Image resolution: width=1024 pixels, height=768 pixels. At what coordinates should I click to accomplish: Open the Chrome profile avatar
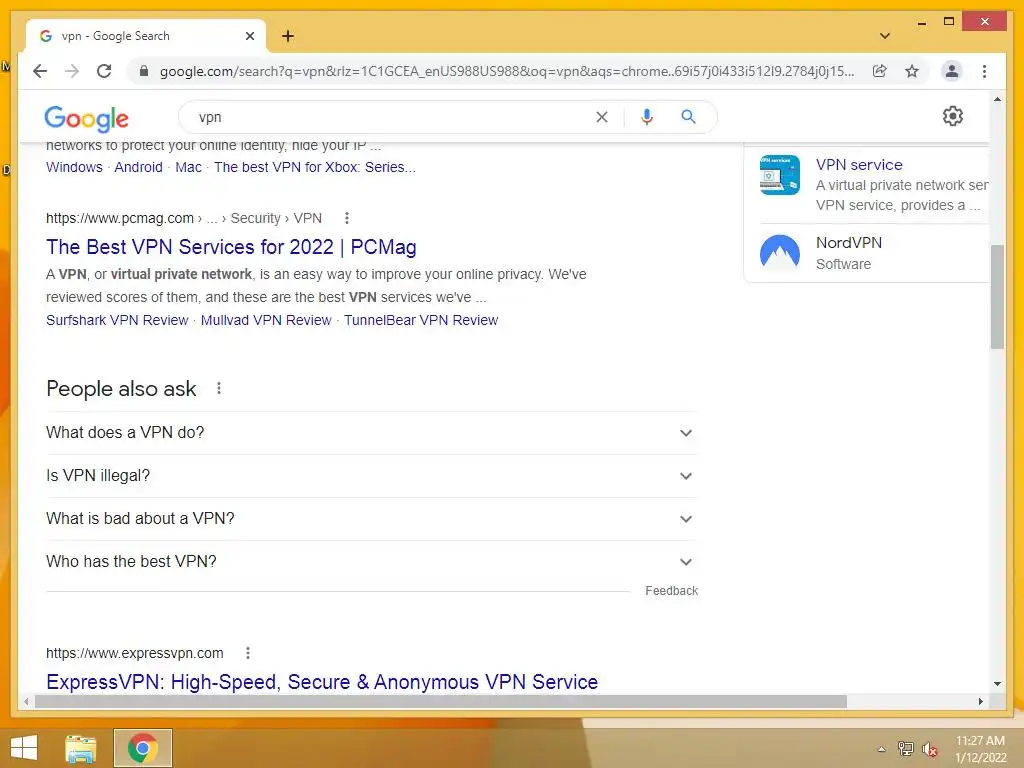pyautogui.click(x=952, y=71)
